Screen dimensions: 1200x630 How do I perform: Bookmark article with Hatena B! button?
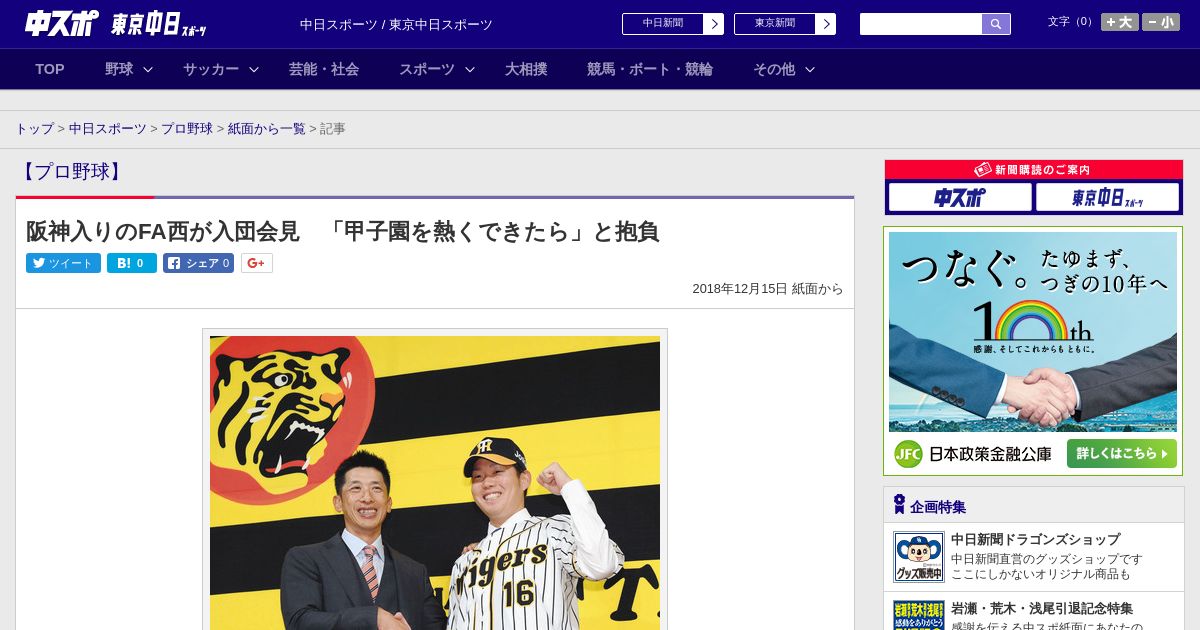click(x=132, y=263)
